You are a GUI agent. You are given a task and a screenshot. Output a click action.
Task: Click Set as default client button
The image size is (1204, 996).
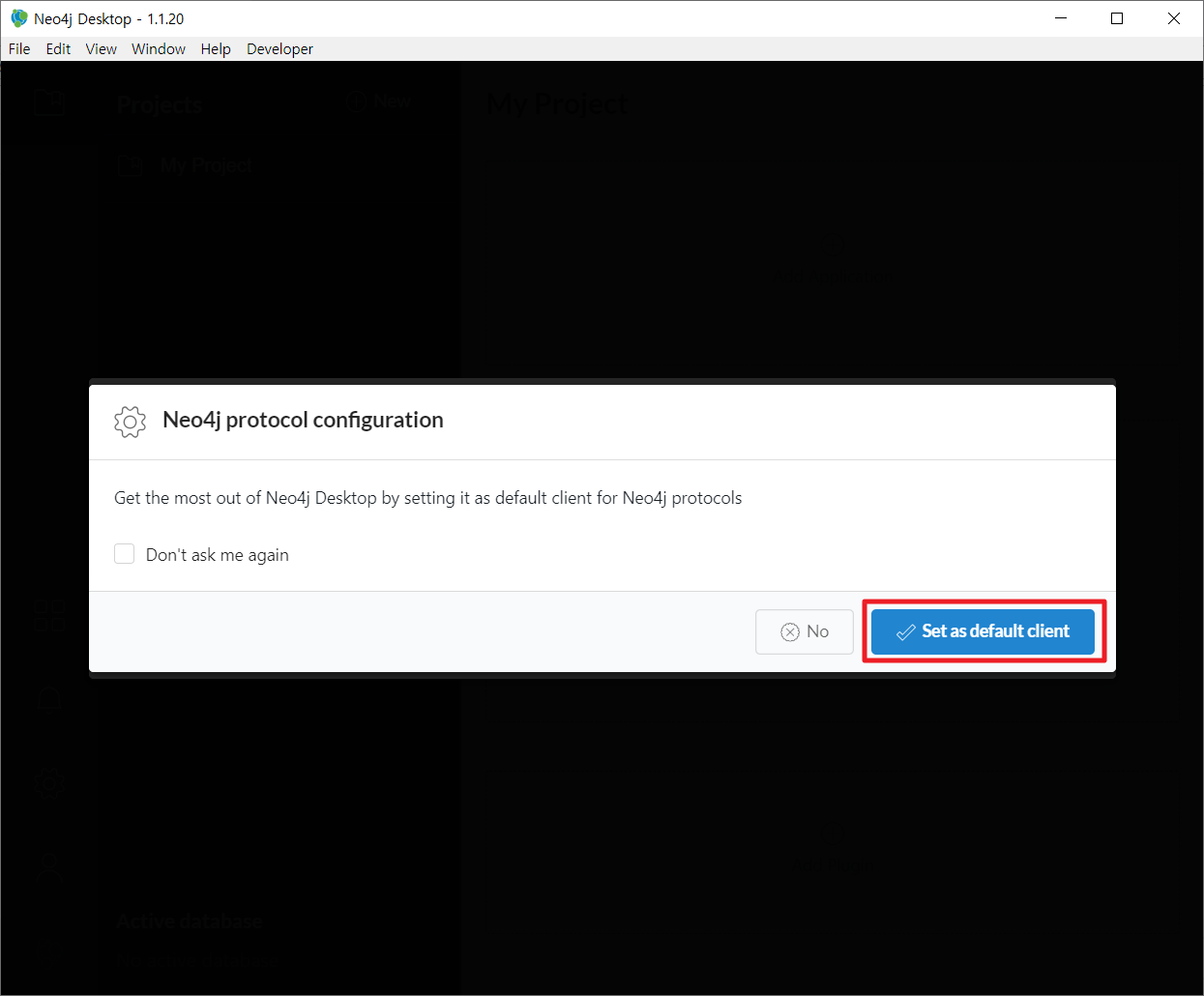tap(983, 631)
